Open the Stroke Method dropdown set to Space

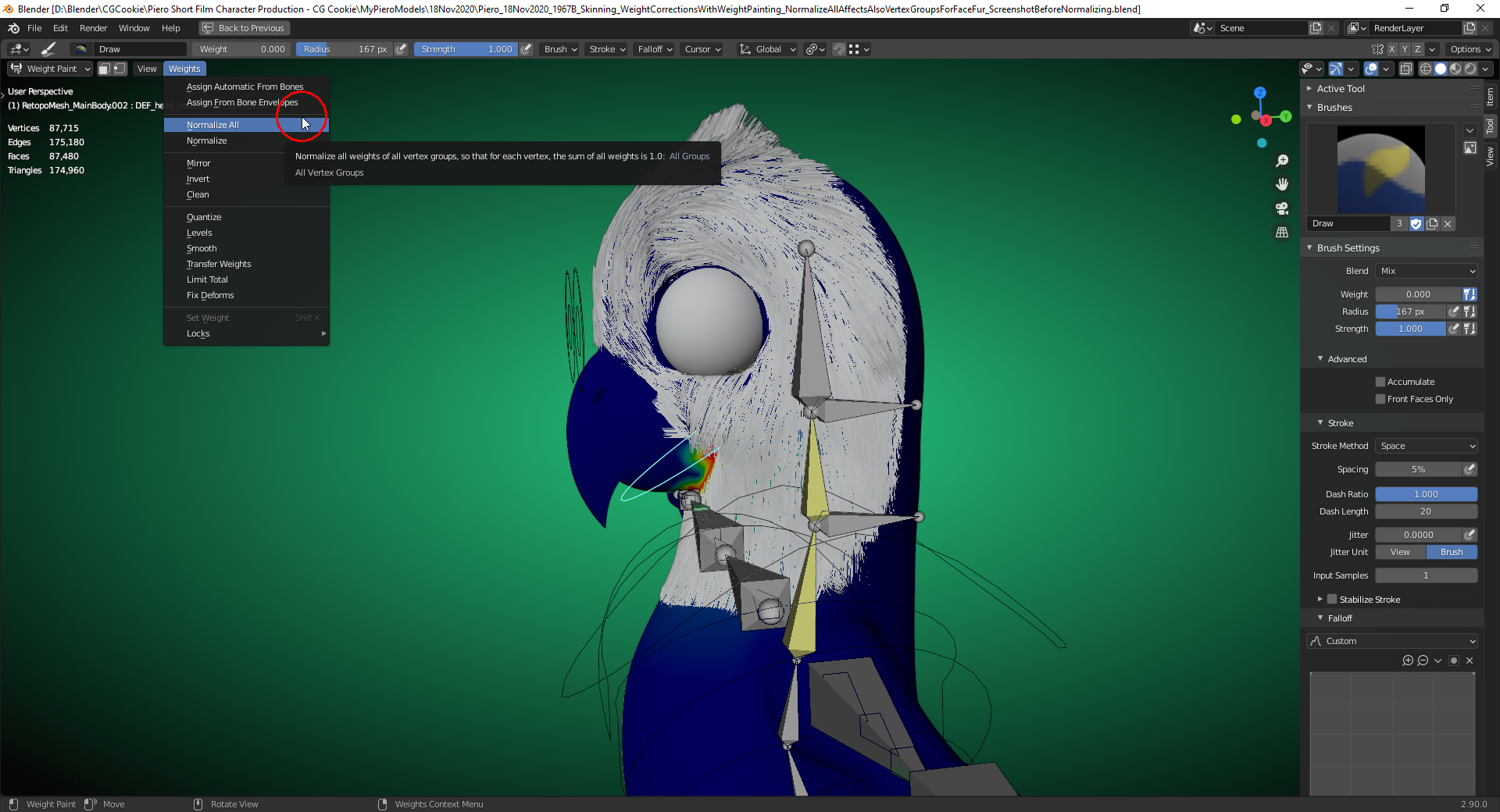(1427, 446)
